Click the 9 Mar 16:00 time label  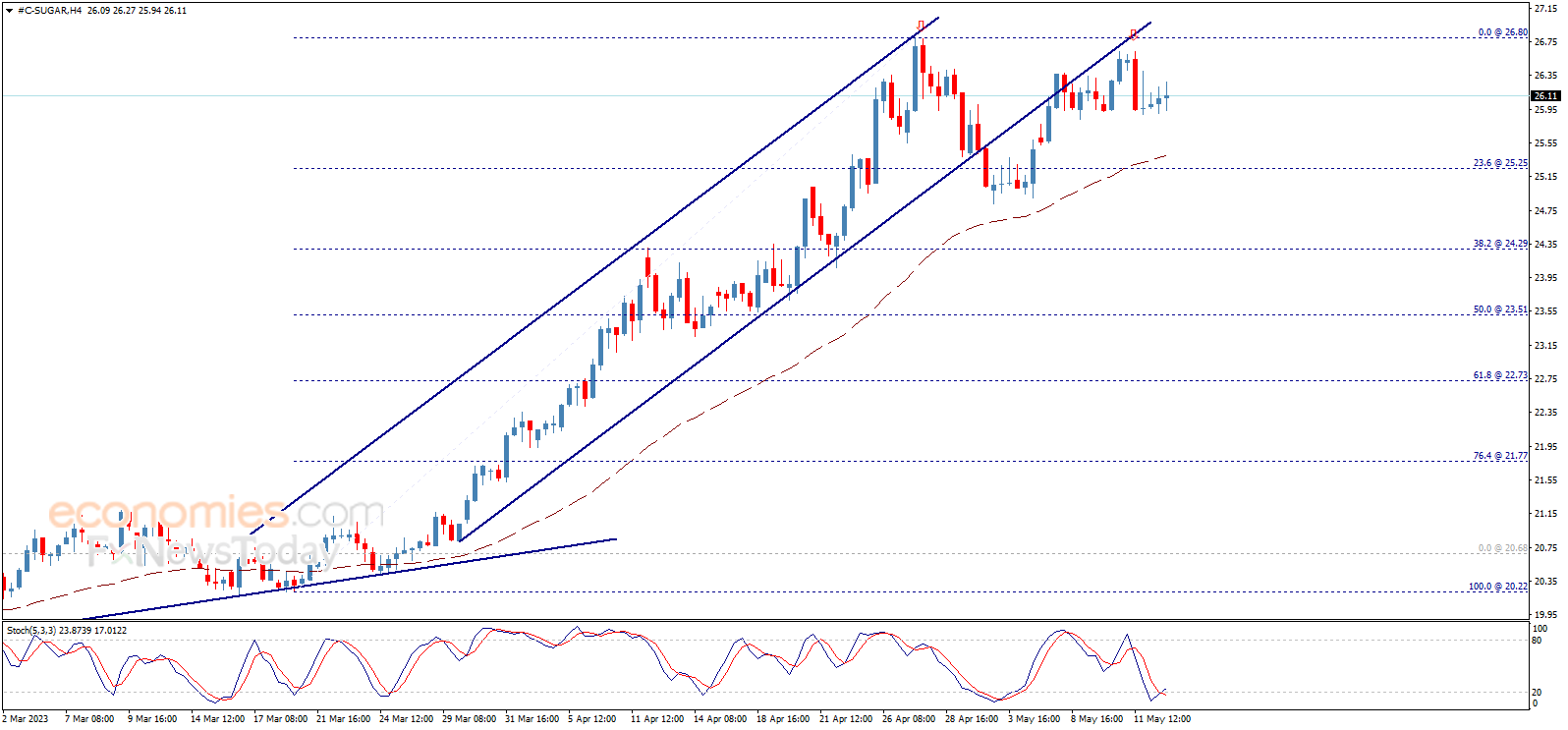(x=152, y=719)
